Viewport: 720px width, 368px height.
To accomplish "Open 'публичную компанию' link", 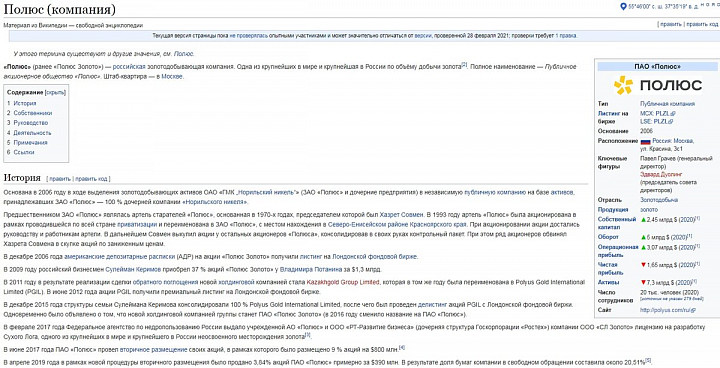I will [495, 192].
